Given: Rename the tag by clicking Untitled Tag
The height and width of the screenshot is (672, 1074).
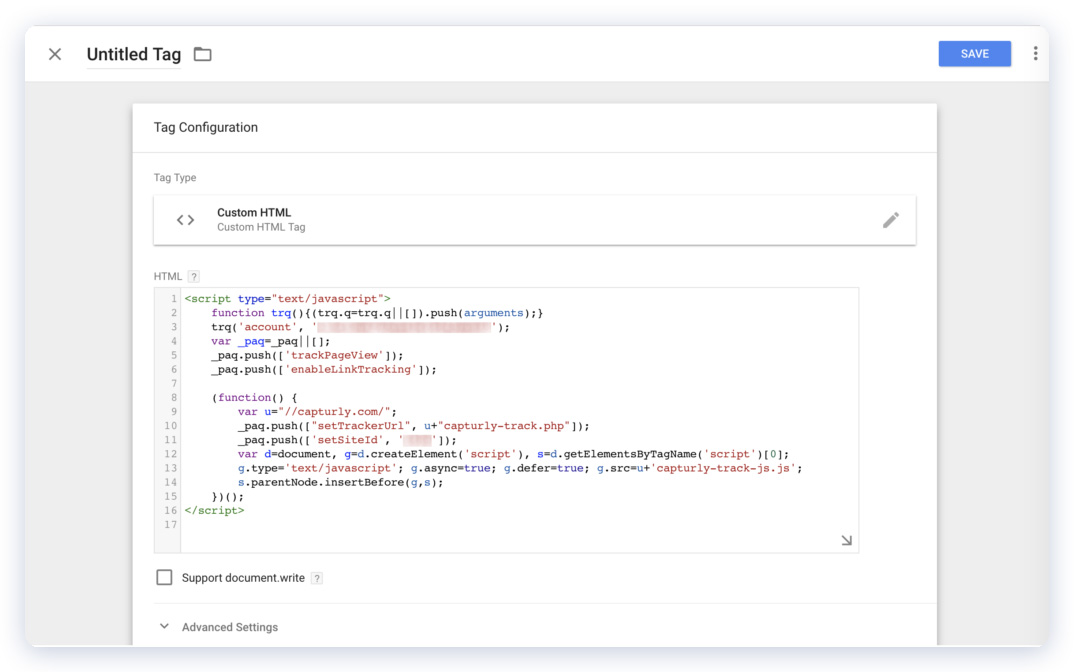Looking at the screenshot, I should pos(133,54).
